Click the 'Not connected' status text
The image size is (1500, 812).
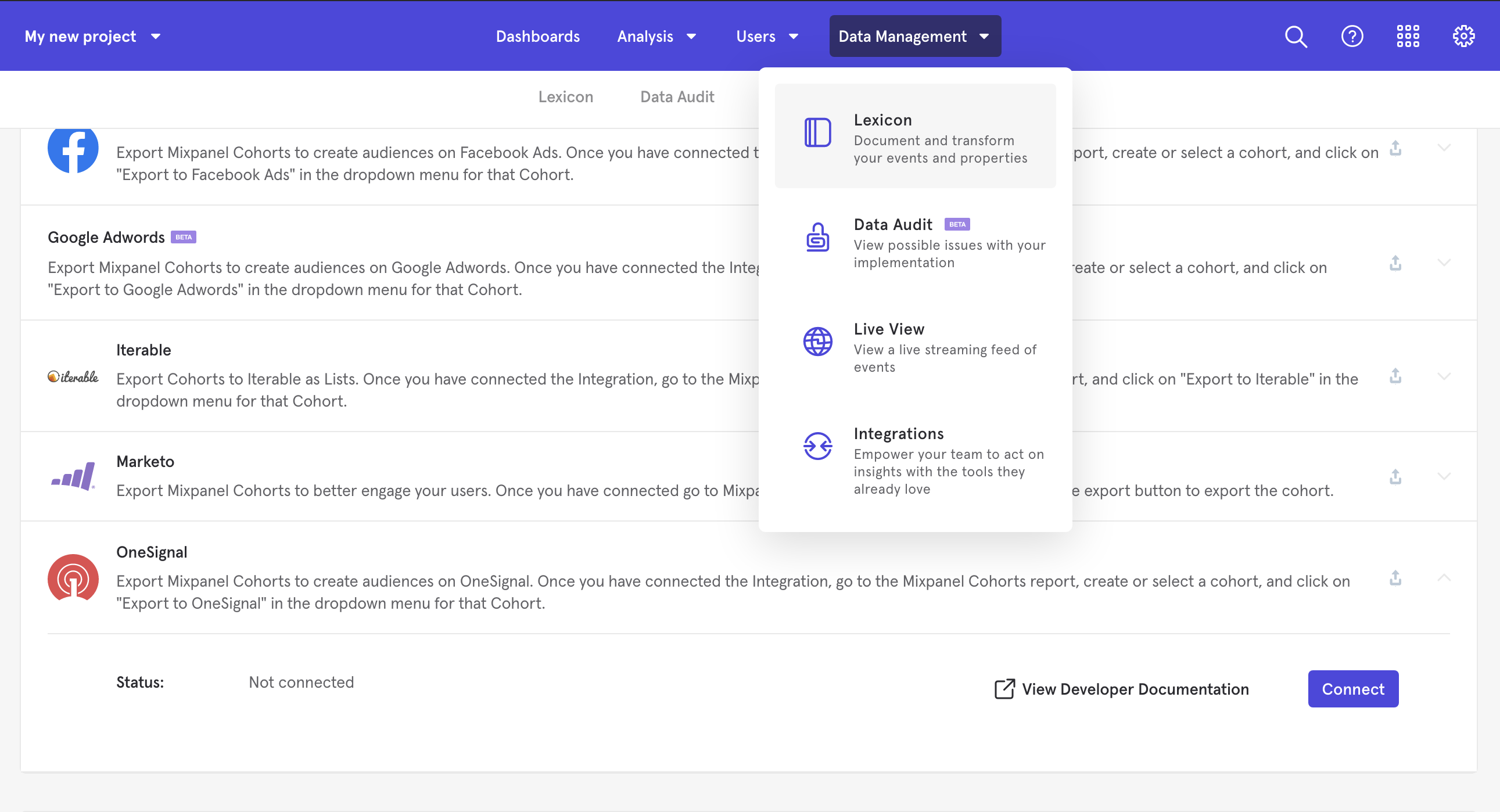(x=301, y=682)
